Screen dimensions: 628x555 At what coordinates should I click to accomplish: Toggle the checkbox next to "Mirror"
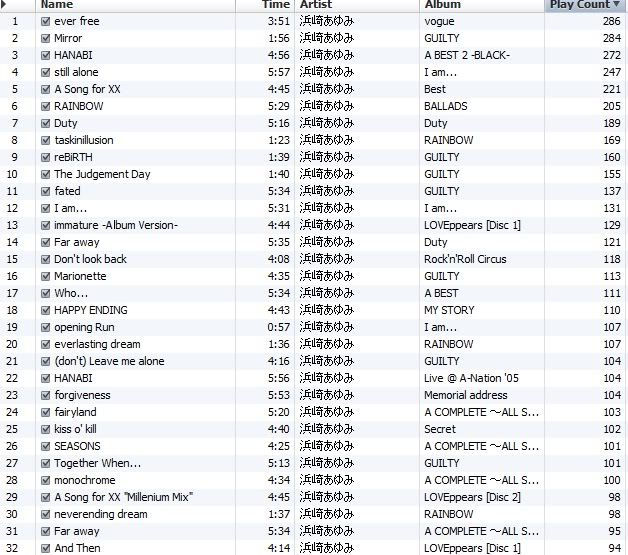click(46, 38)
